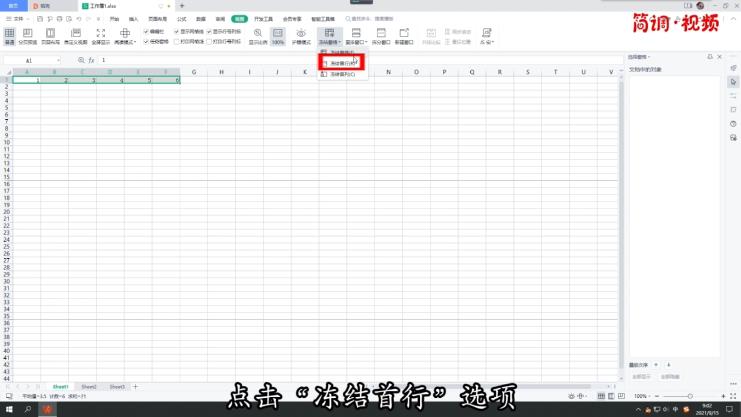
Task: Expand the Arrange Windows dropdown
Action: coord(356,43)
